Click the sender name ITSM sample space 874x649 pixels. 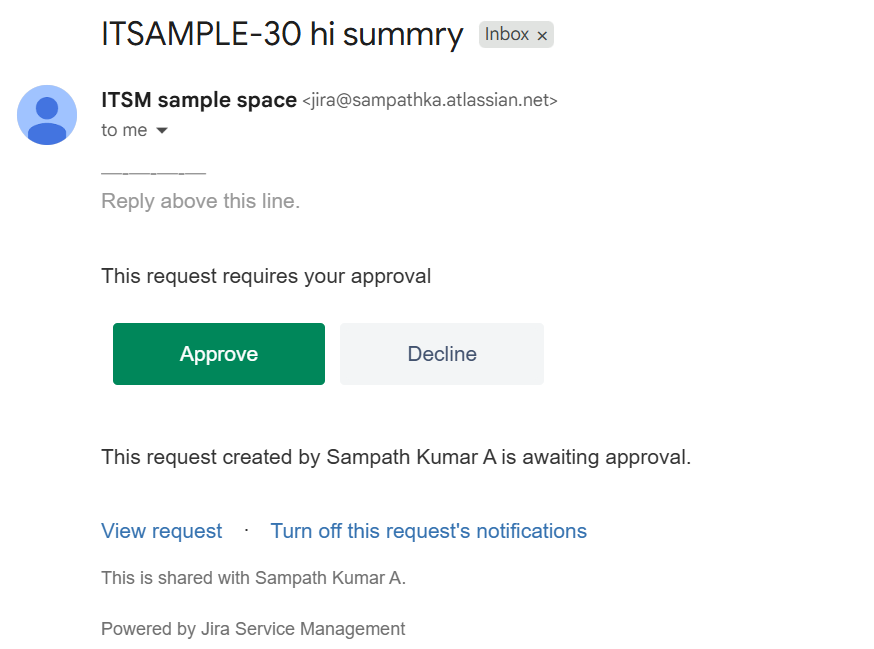click(x=198, y=100)
